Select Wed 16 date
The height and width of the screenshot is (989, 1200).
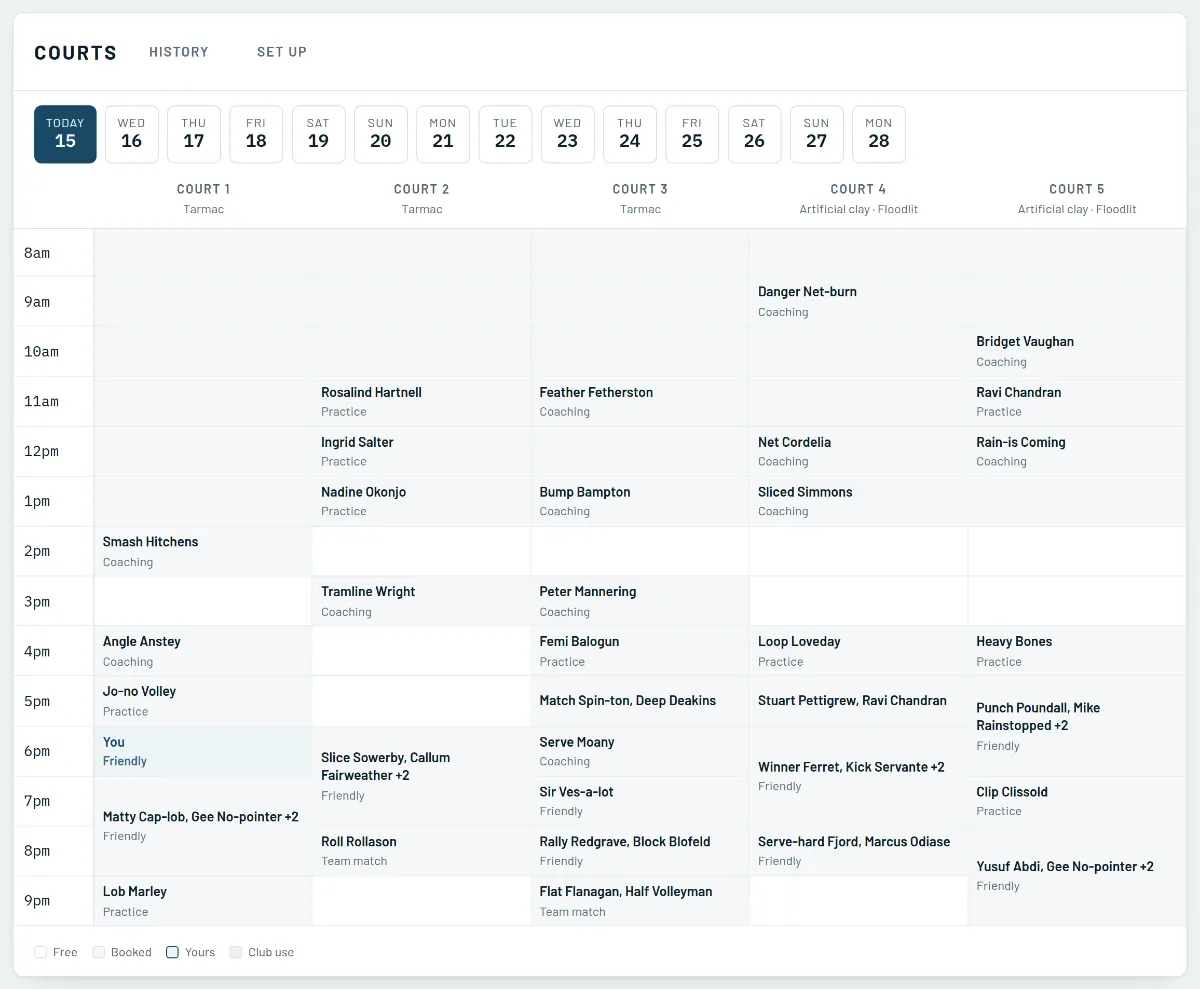point(132,134)
